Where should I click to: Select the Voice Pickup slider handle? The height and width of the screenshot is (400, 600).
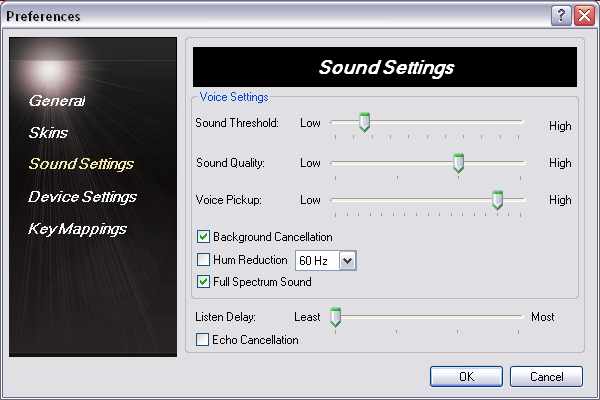497,200
